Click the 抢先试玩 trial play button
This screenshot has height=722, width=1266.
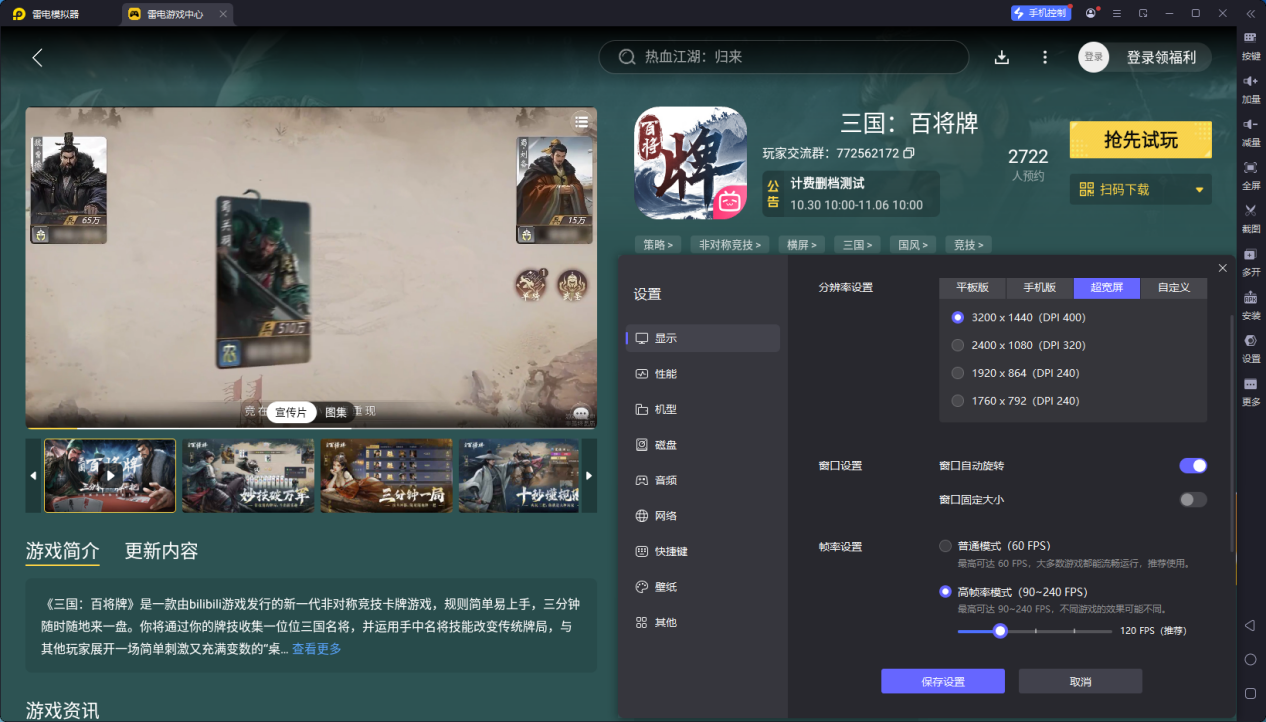coord(1140,140)
